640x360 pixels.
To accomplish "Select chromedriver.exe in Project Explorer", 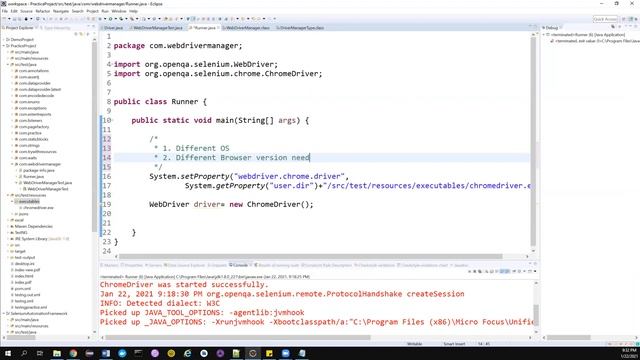I will (x=38, y=207).
